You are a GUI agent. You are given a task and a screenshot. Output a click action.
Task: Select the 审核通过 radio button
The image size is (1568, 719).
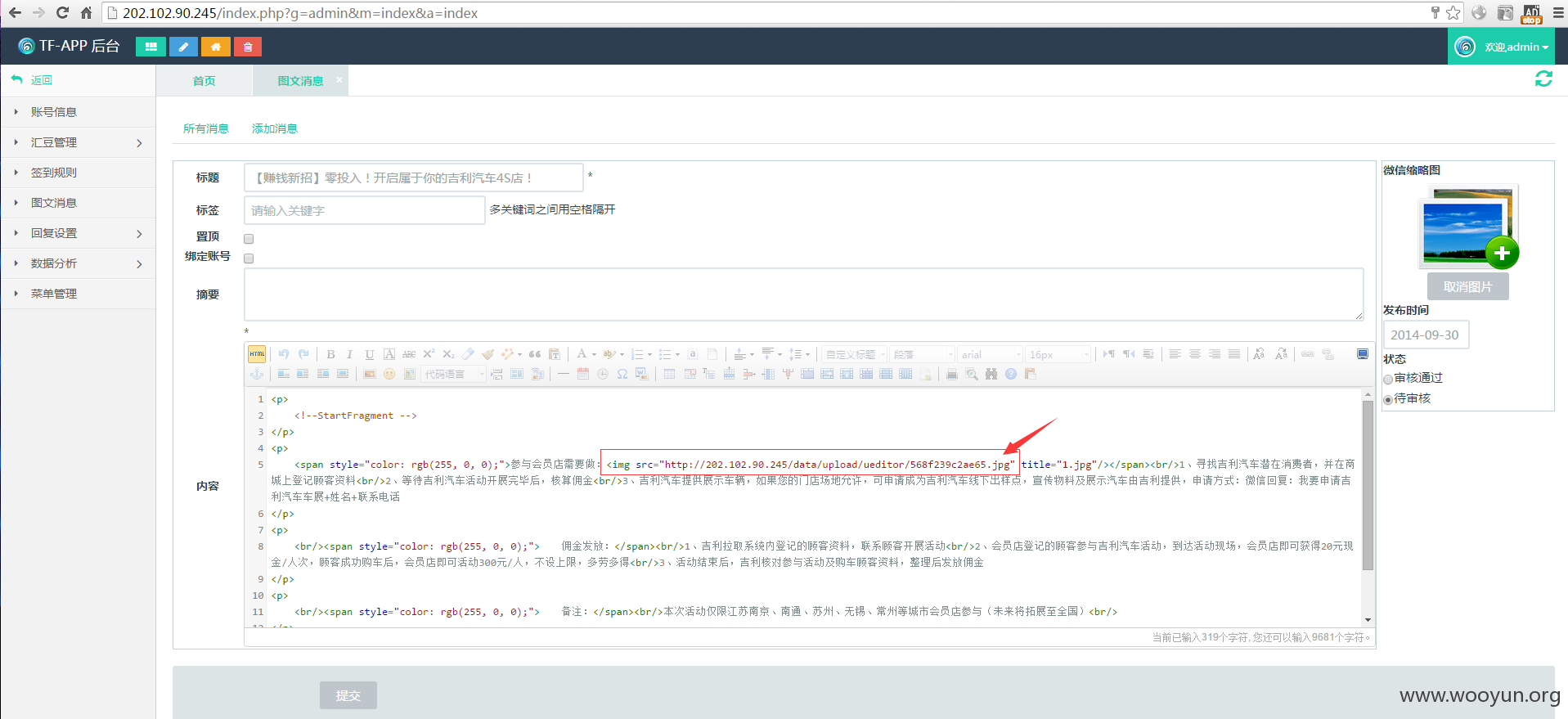1388,379
